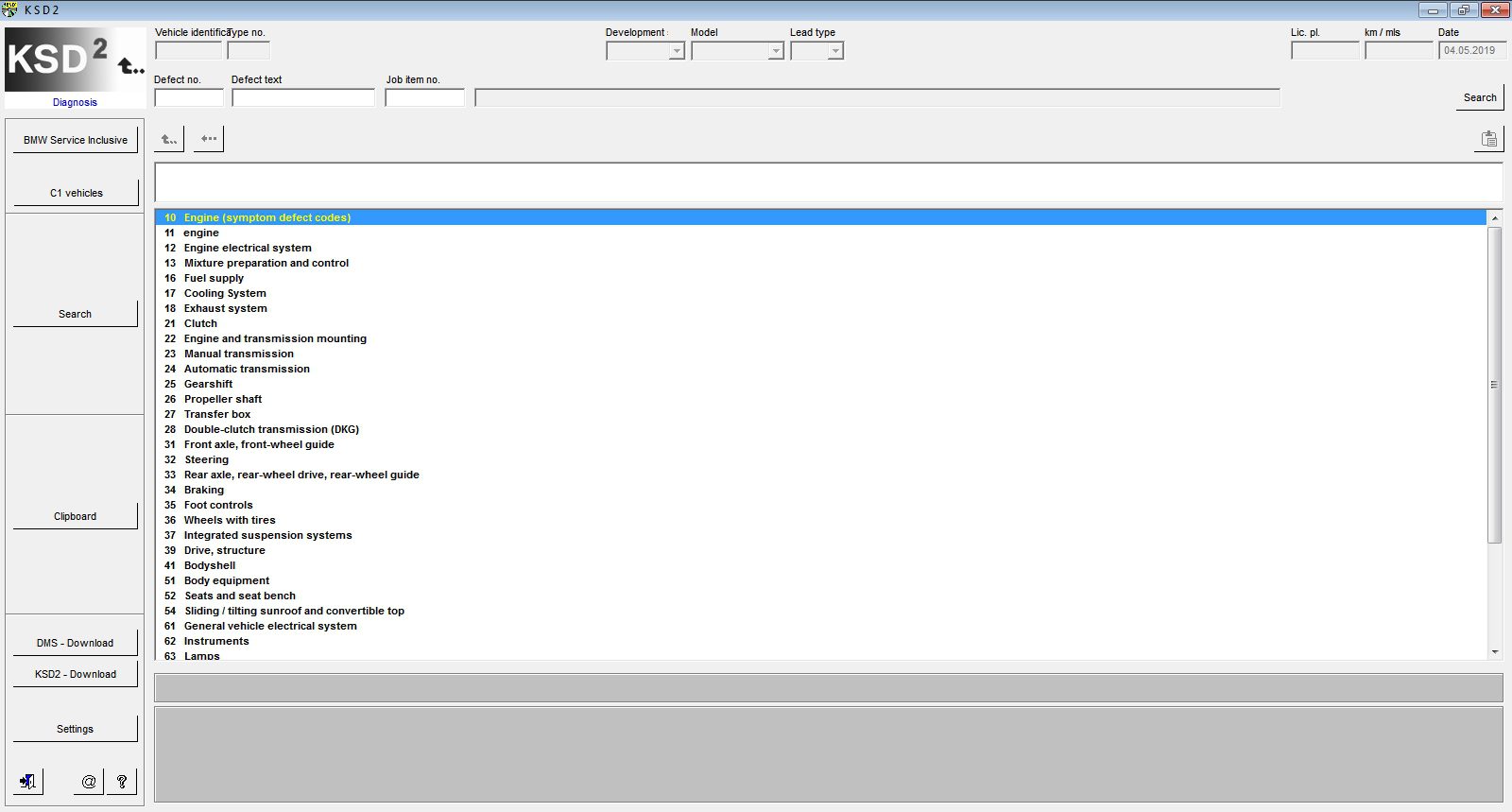The height and width of the screenshot is (812, 1512).
Task: Select '28 Double-clutch transmission (DKG)' row
Action: (820, 429)
